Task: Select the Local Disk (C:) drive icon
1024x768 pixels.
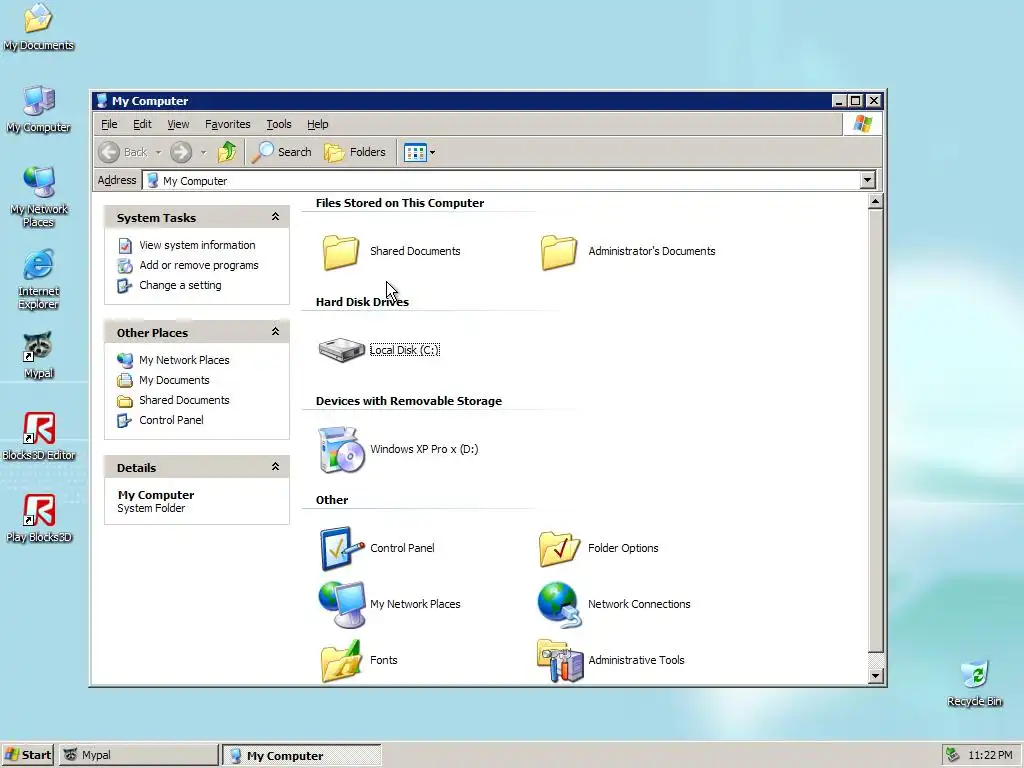Action: coord(341,350)
